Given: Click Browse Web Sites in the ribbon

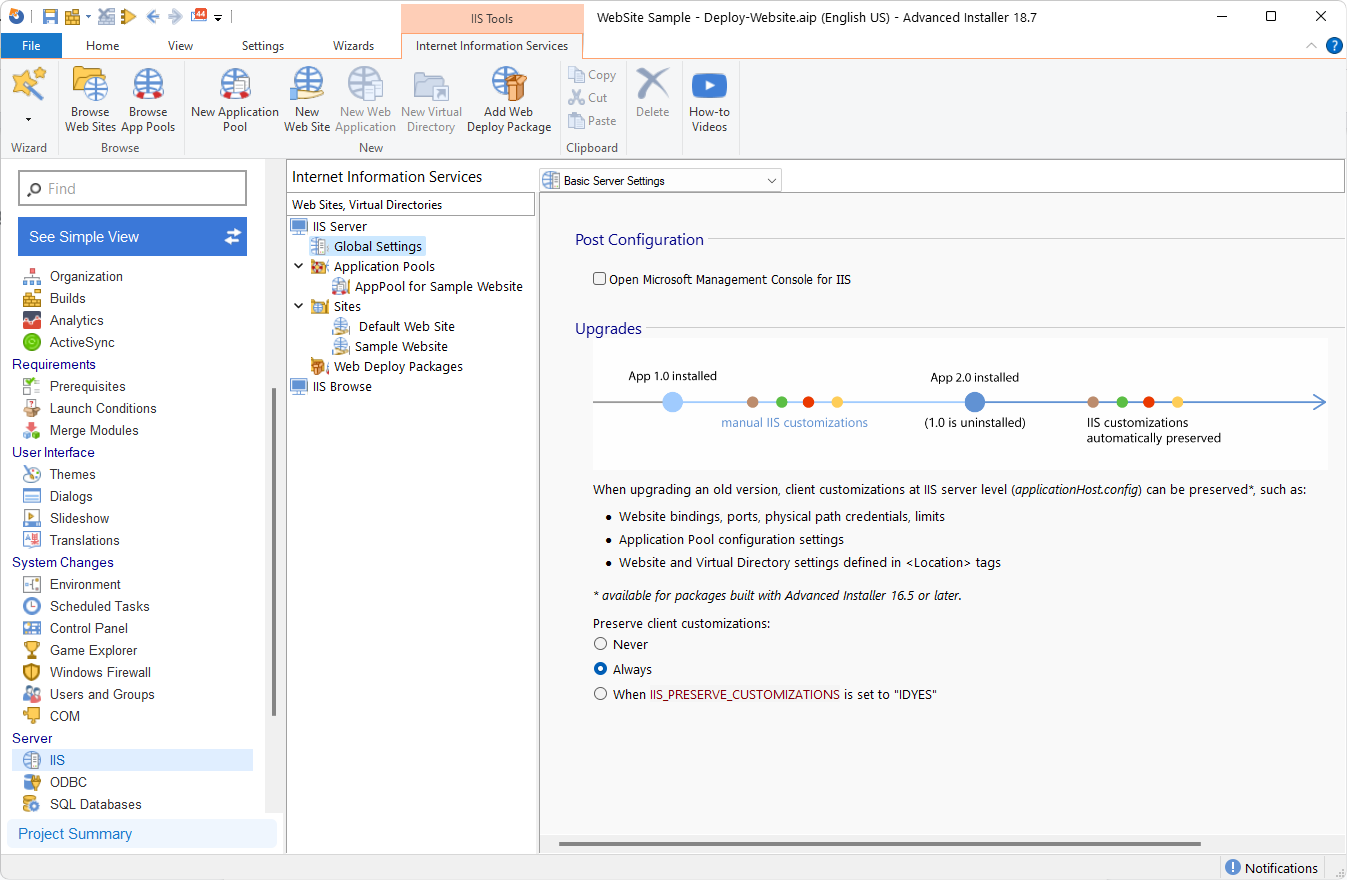Looking at the screenshot, I should (x=91, y=100).
